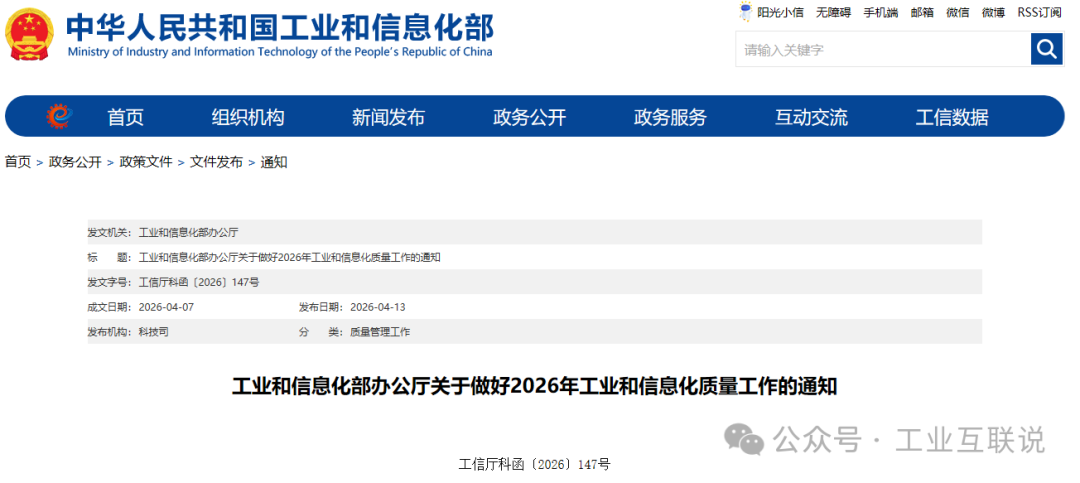Select the 分类 value 质量管理工作
Screen dimensions: 1080x483
click(x=380, y=331)
